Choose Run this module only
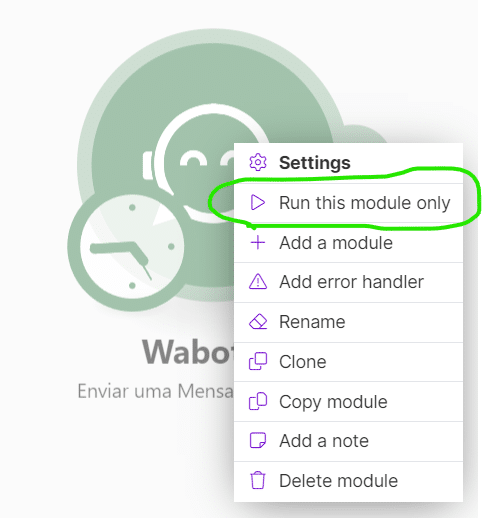Screen dimensions: 482x518 click(348, 203)
